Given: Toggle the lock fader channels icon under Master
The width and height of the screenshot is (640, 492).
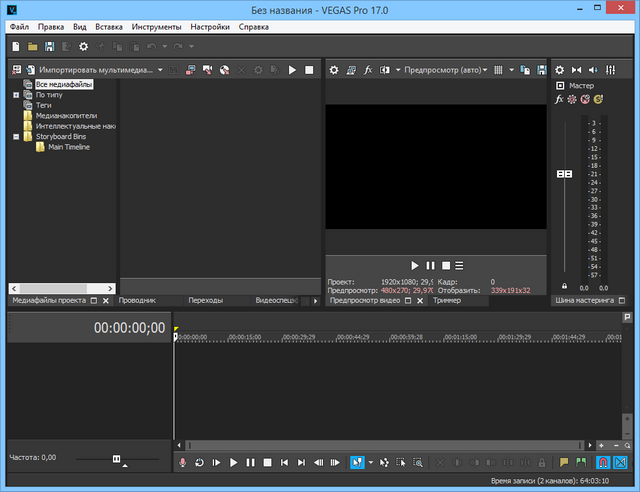Looking at the screenshot, I should [565, 286].
